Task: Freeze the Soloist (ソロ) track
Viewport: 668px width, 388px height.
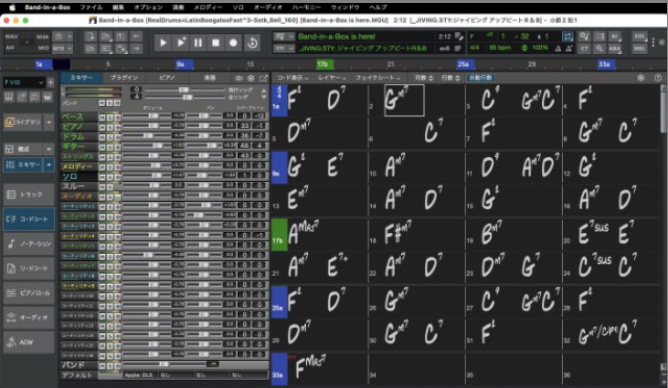Action: (x=117, y=176)
